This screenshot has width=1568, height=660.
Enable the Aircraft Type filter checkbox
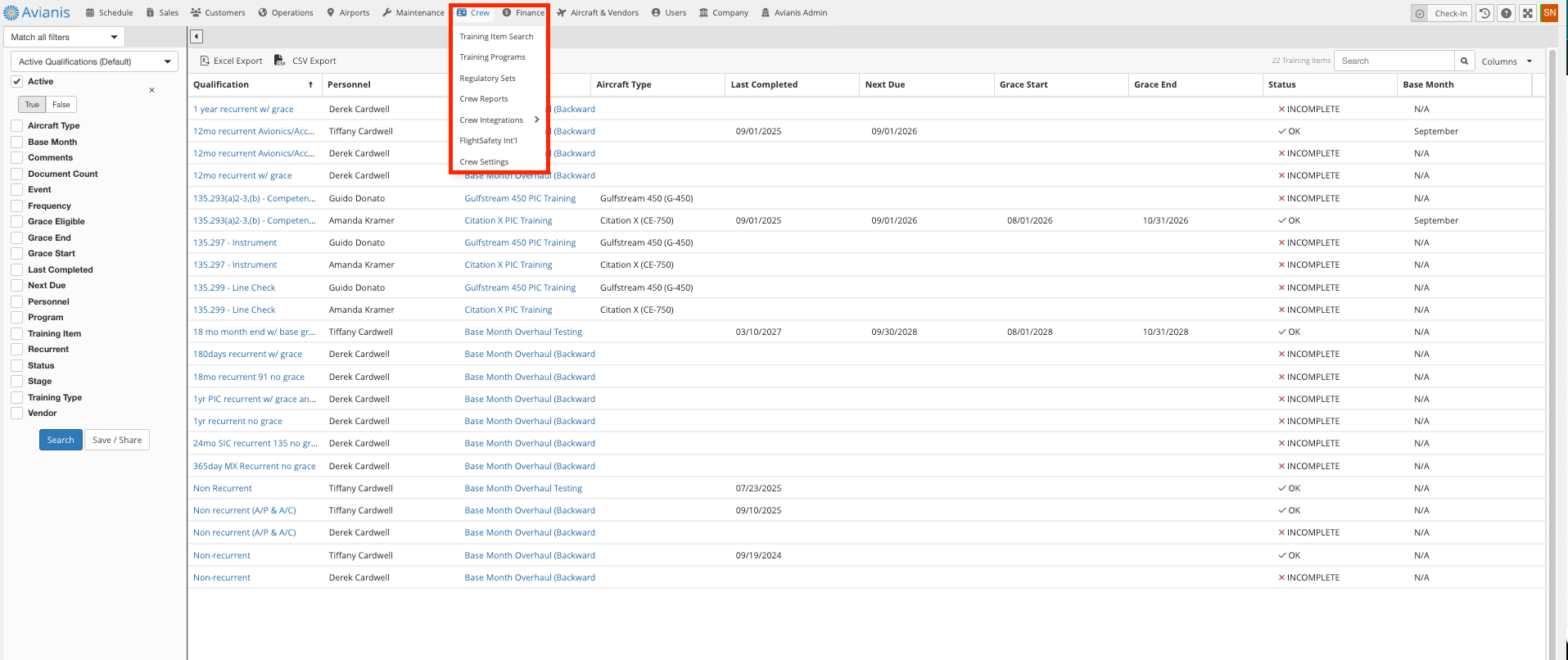click(16, 126)
